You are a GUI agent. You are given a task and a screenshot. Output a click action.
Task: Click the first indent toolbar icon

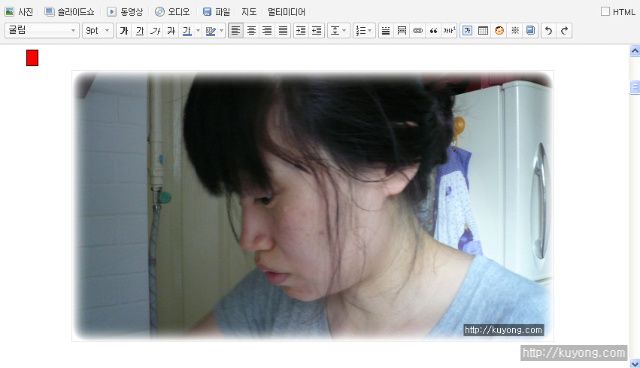[301, 31]
